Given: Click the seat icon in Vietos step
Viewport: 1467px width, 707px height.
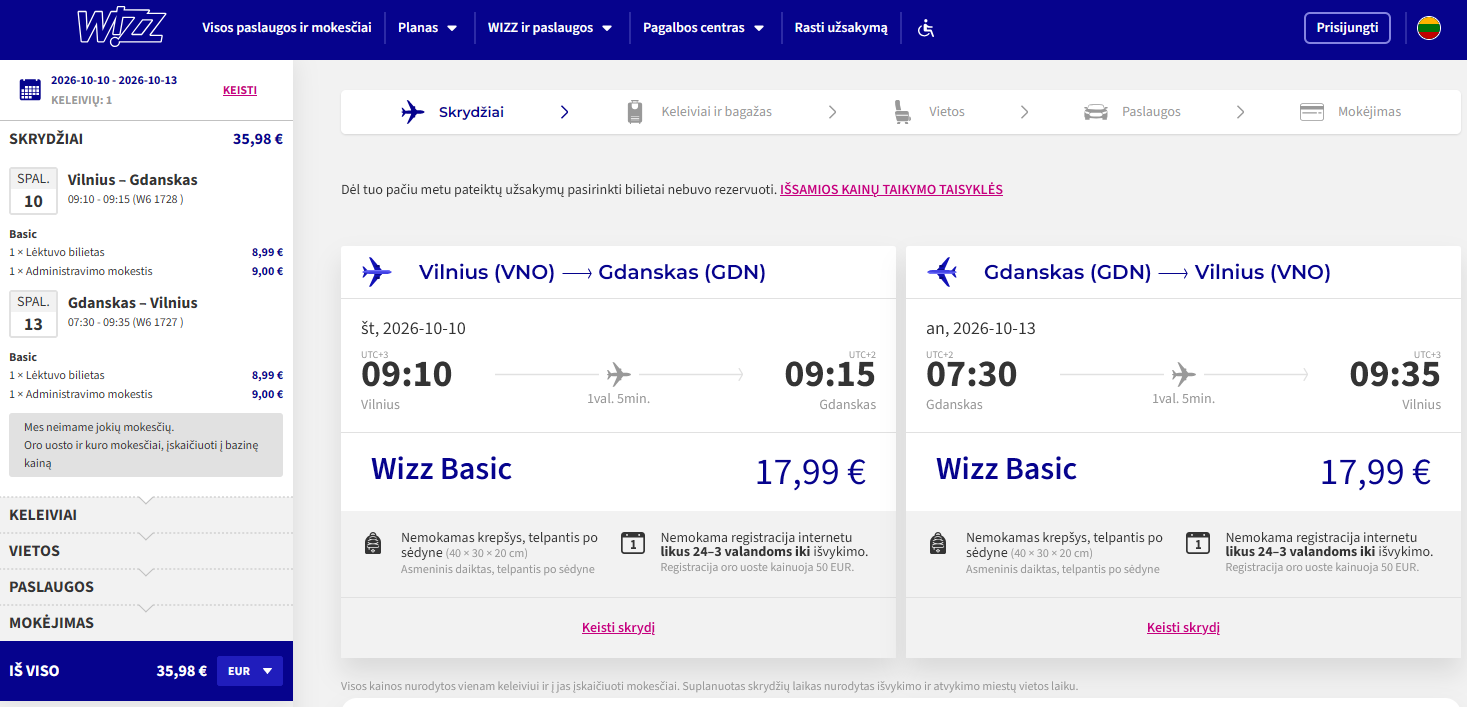Looking at the screenshot, I should click(x=903, y=112).
